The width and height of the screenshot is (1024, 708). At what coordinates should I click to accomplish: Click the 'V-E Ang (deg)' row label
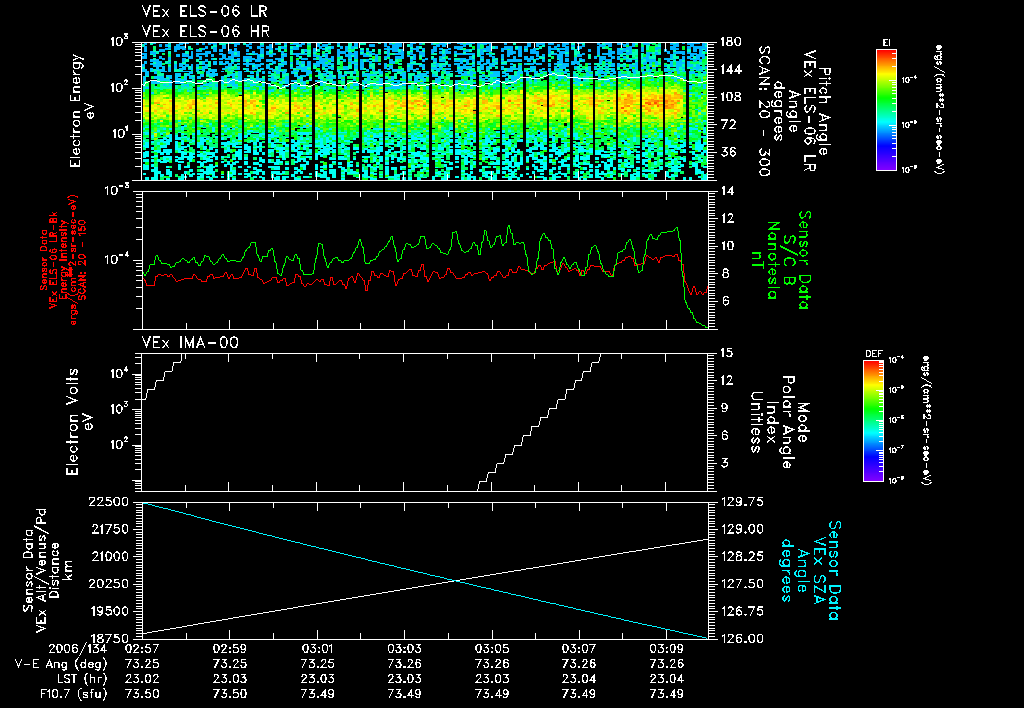[61, 664]
